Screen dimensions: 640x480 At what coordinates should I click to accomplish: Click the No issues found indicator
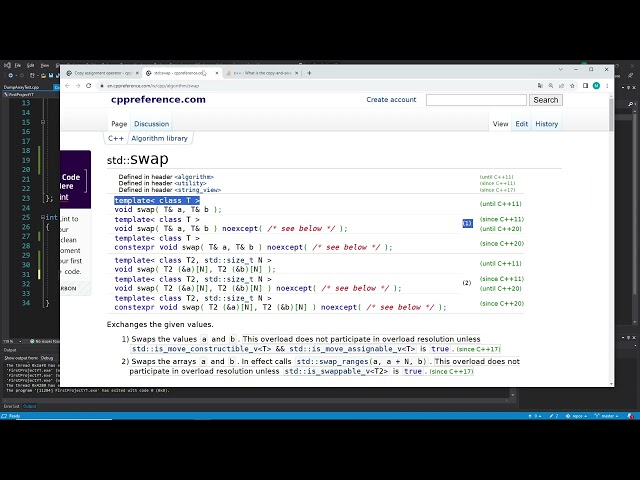click(44, 341)
